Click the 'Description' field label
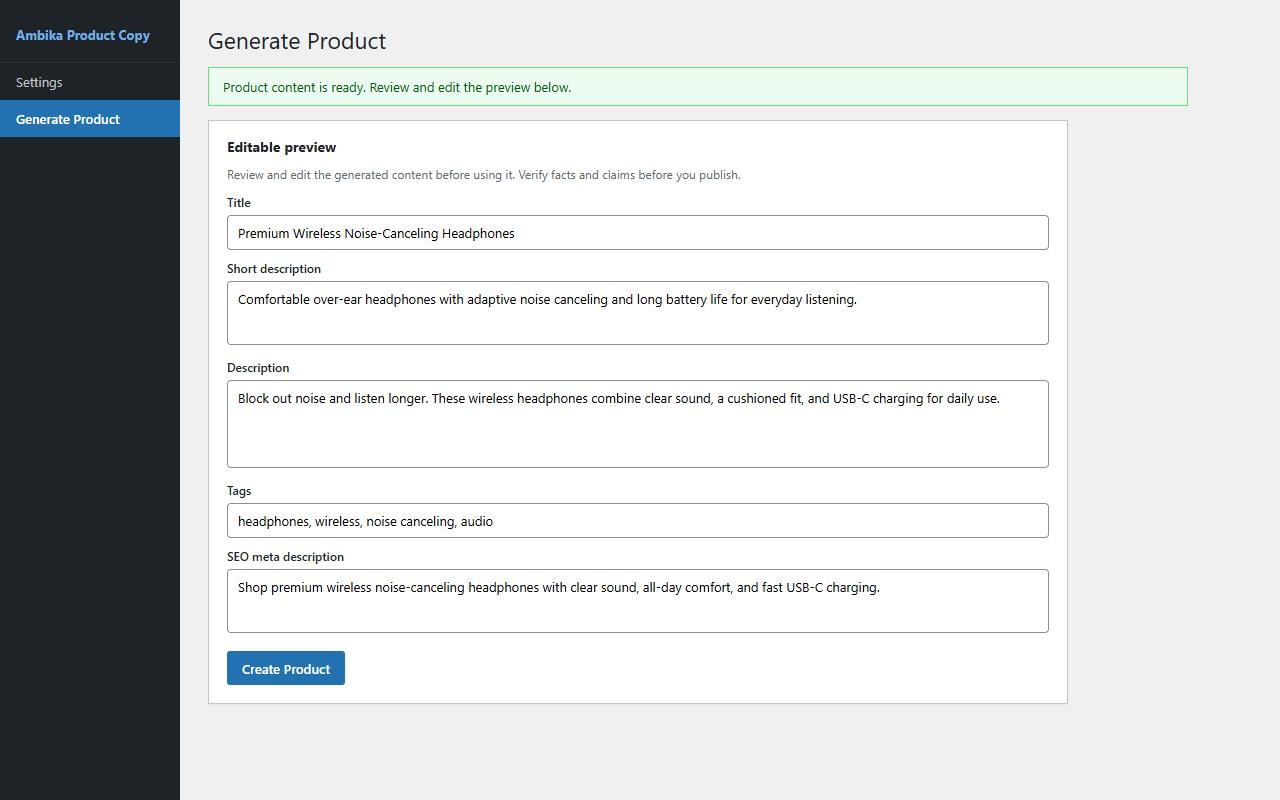Viewport: 1280px width, 800px height. 258,368
